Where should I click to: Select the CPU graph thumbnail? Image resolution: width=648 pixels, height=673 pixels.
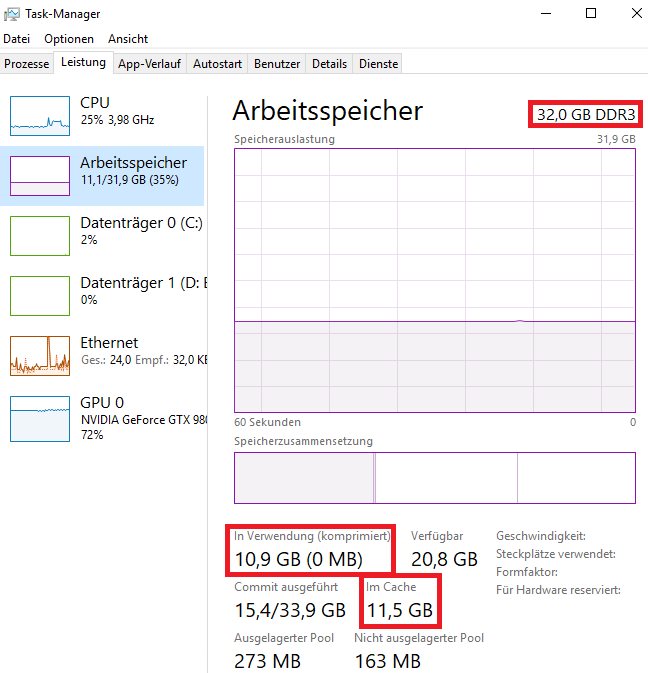40,116
